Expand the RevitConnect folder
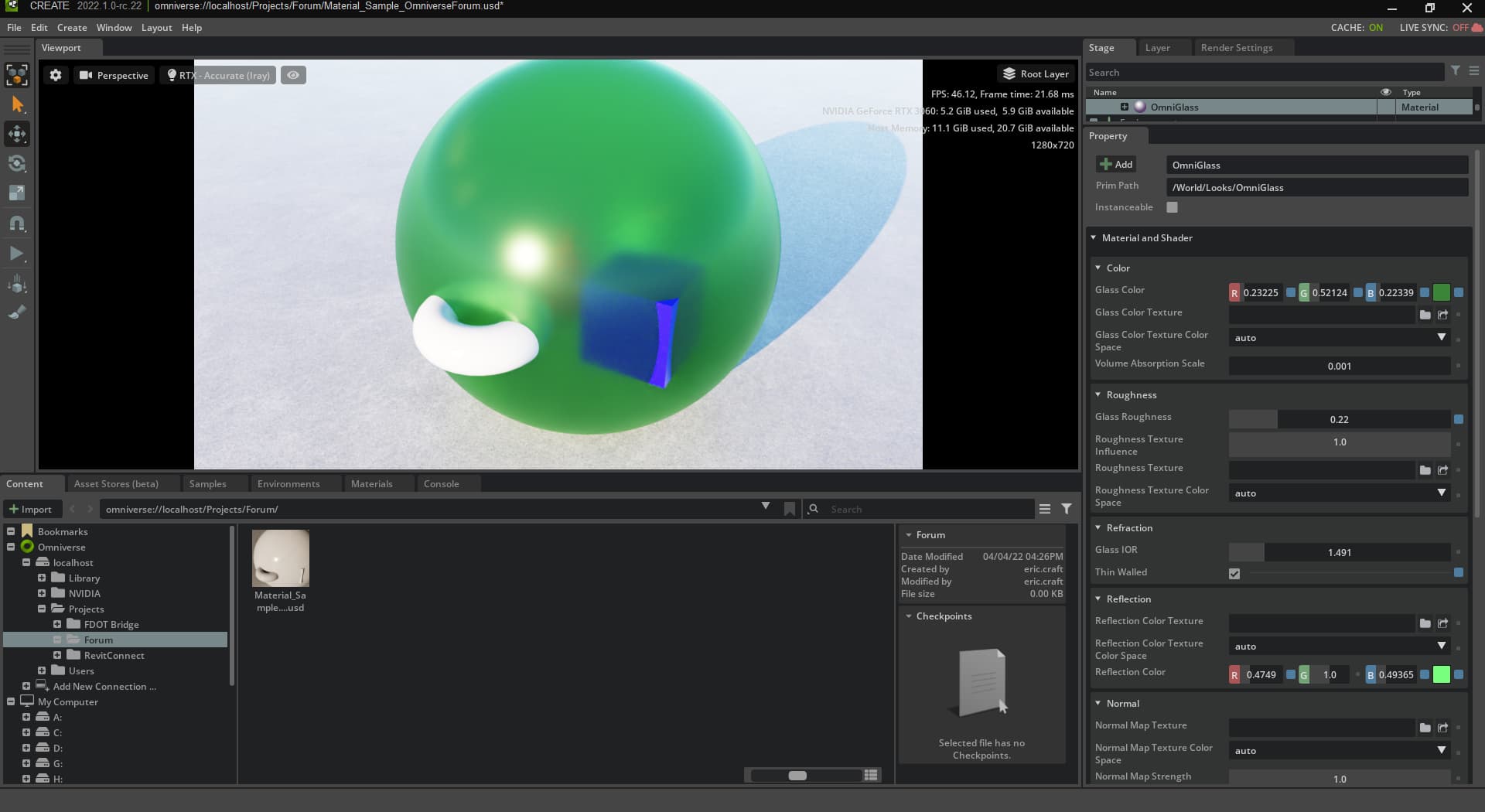Image resolution: width=1485 pixels, height=812 pixels. click(57, 655)
